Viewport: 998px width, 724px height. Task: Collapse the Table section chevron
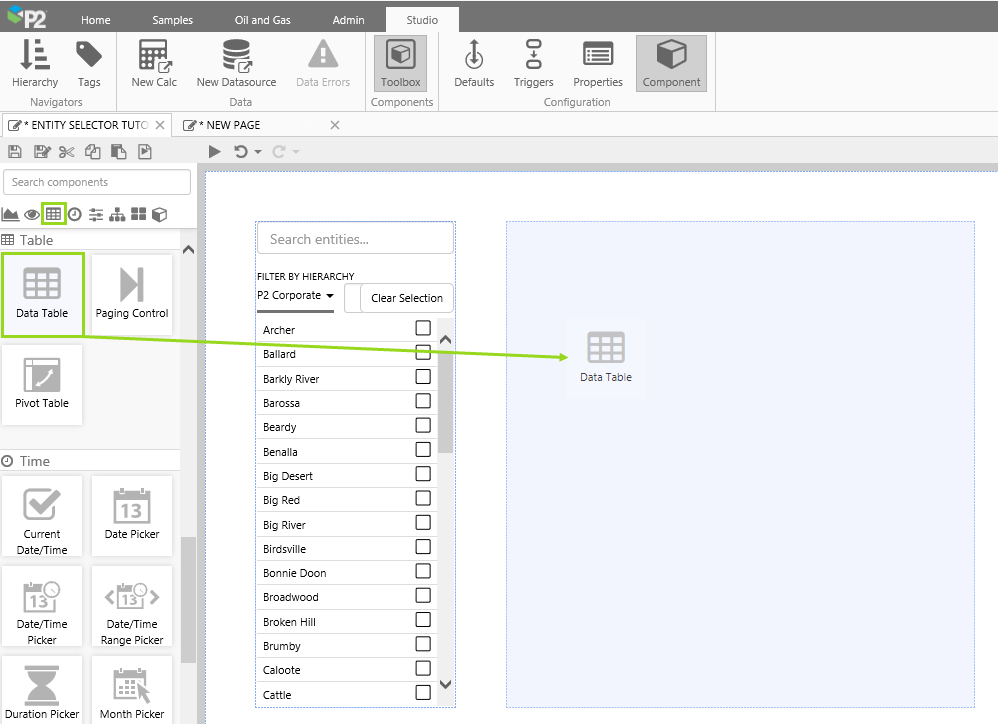point(188,250)
